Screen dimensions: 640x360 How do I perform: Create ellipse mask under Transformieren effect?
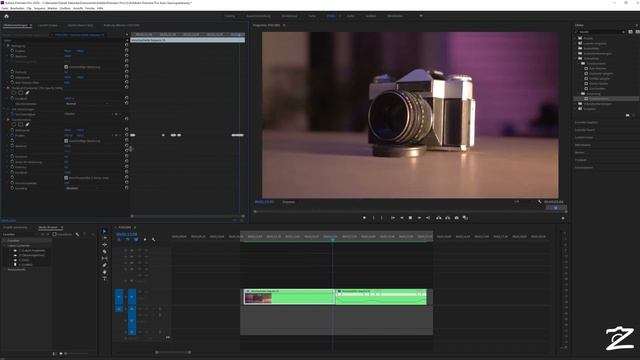pyautogui.click(x=14, y=124)
